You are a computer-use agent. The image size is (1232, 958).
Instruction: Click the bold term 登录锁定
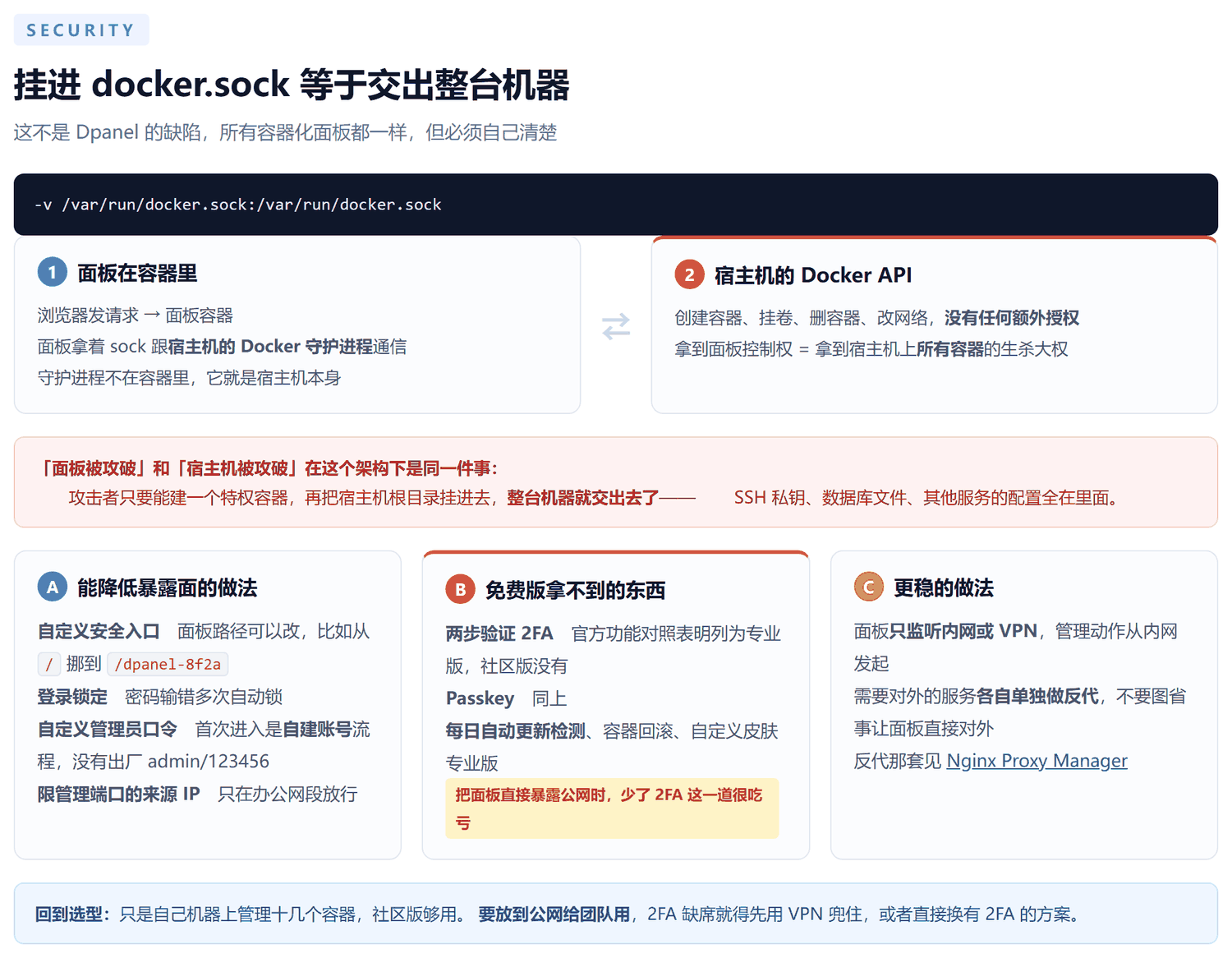point(72,697)
